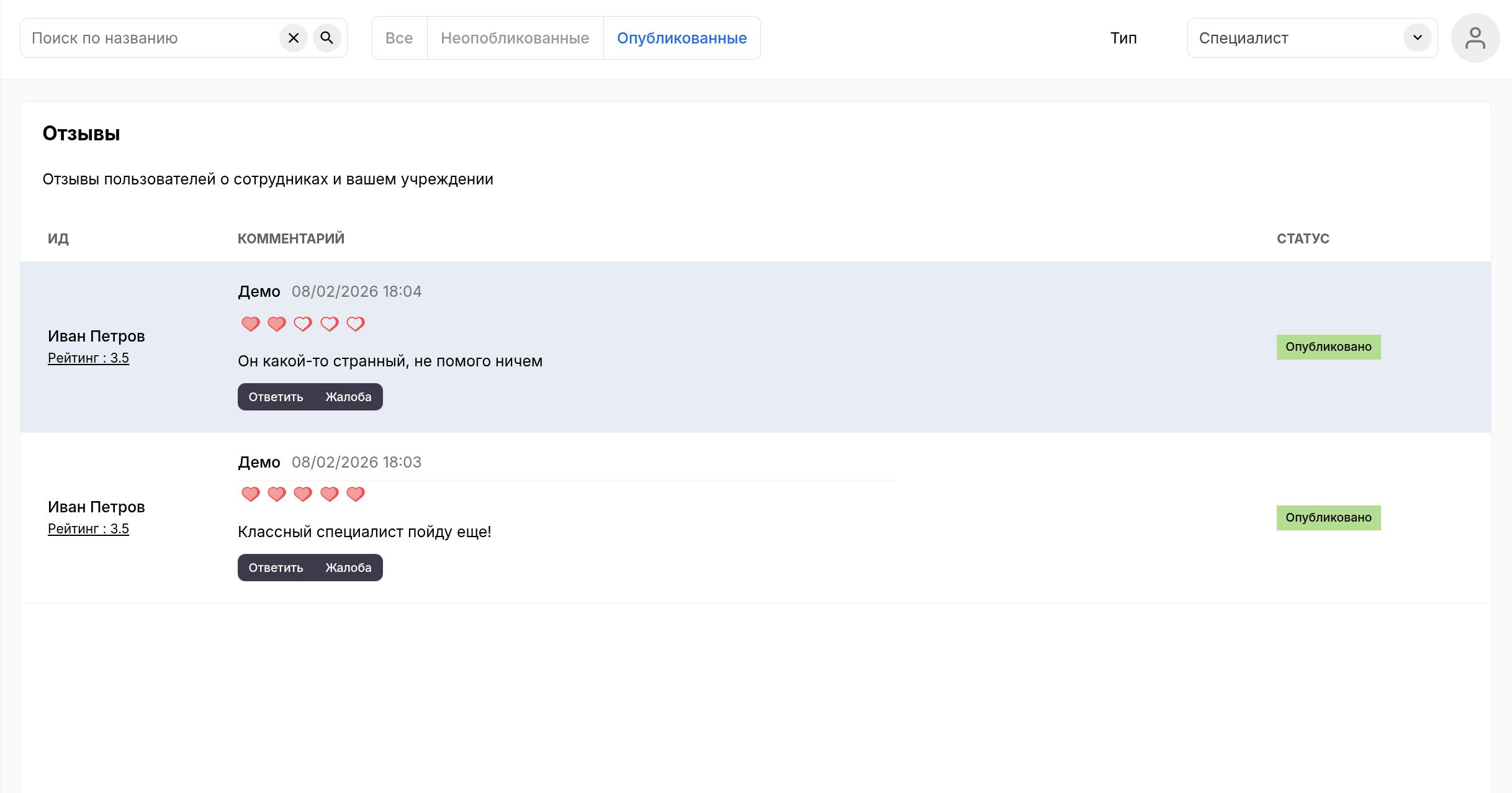The width and height of the screenshot is (1512, 793).
Task: Click Жалоба on the second review
Action: (348, 567)
